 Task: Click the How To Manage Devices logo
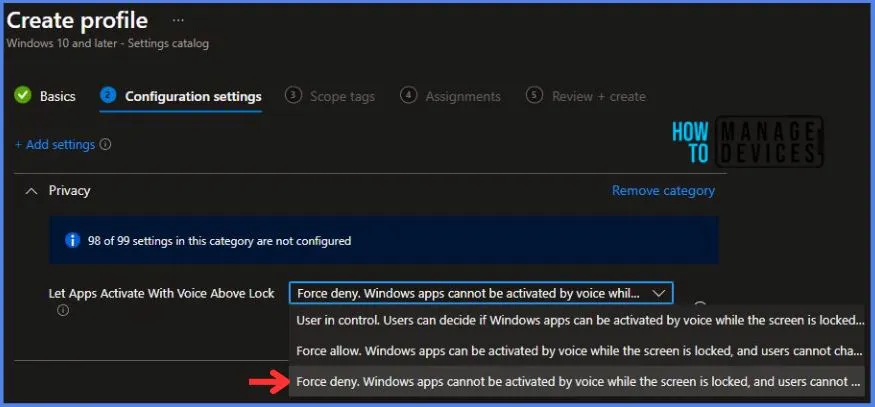(760, 140)
